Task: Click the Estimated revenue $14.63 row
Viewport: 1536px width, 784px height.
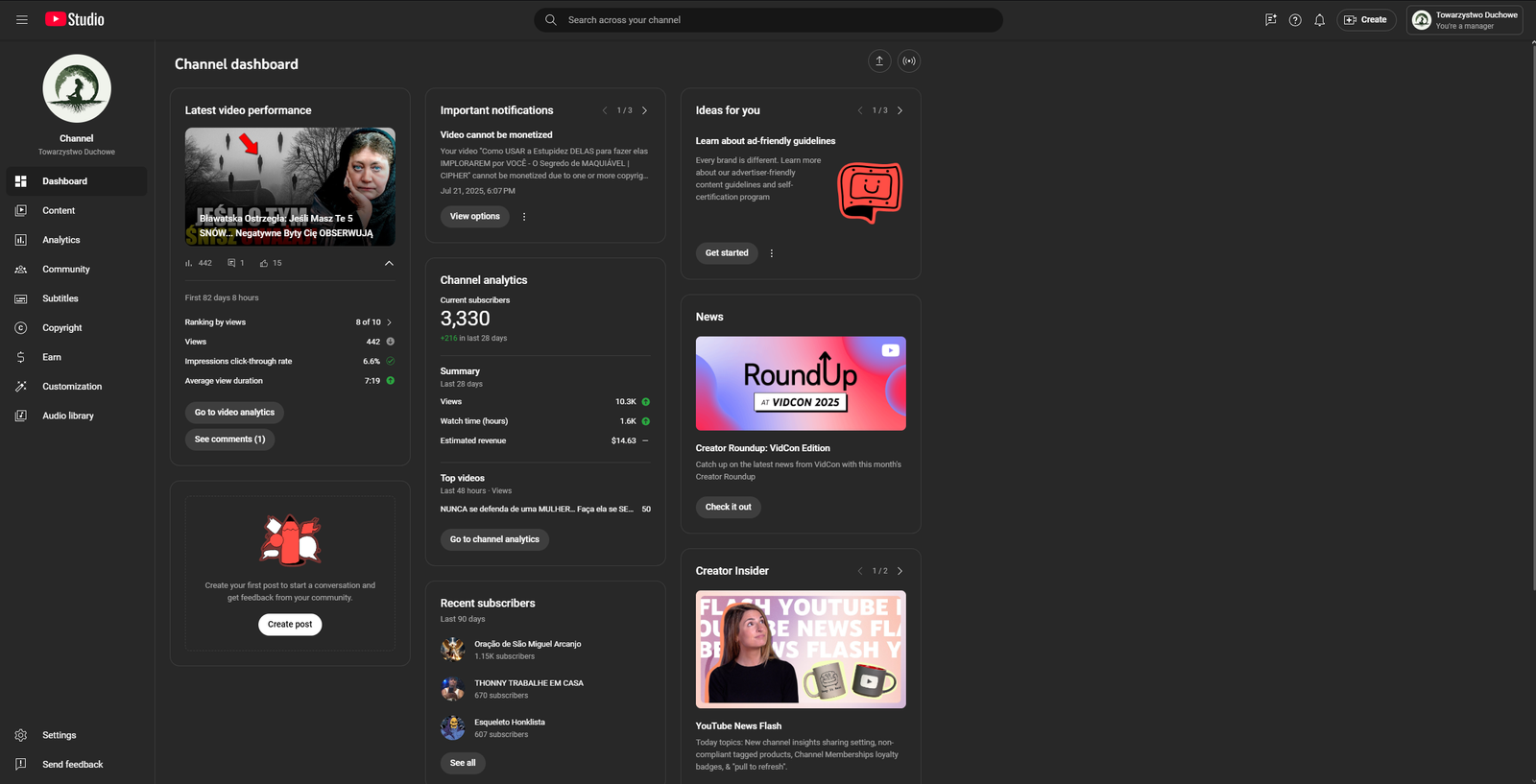Action: [x=545, y=441]
